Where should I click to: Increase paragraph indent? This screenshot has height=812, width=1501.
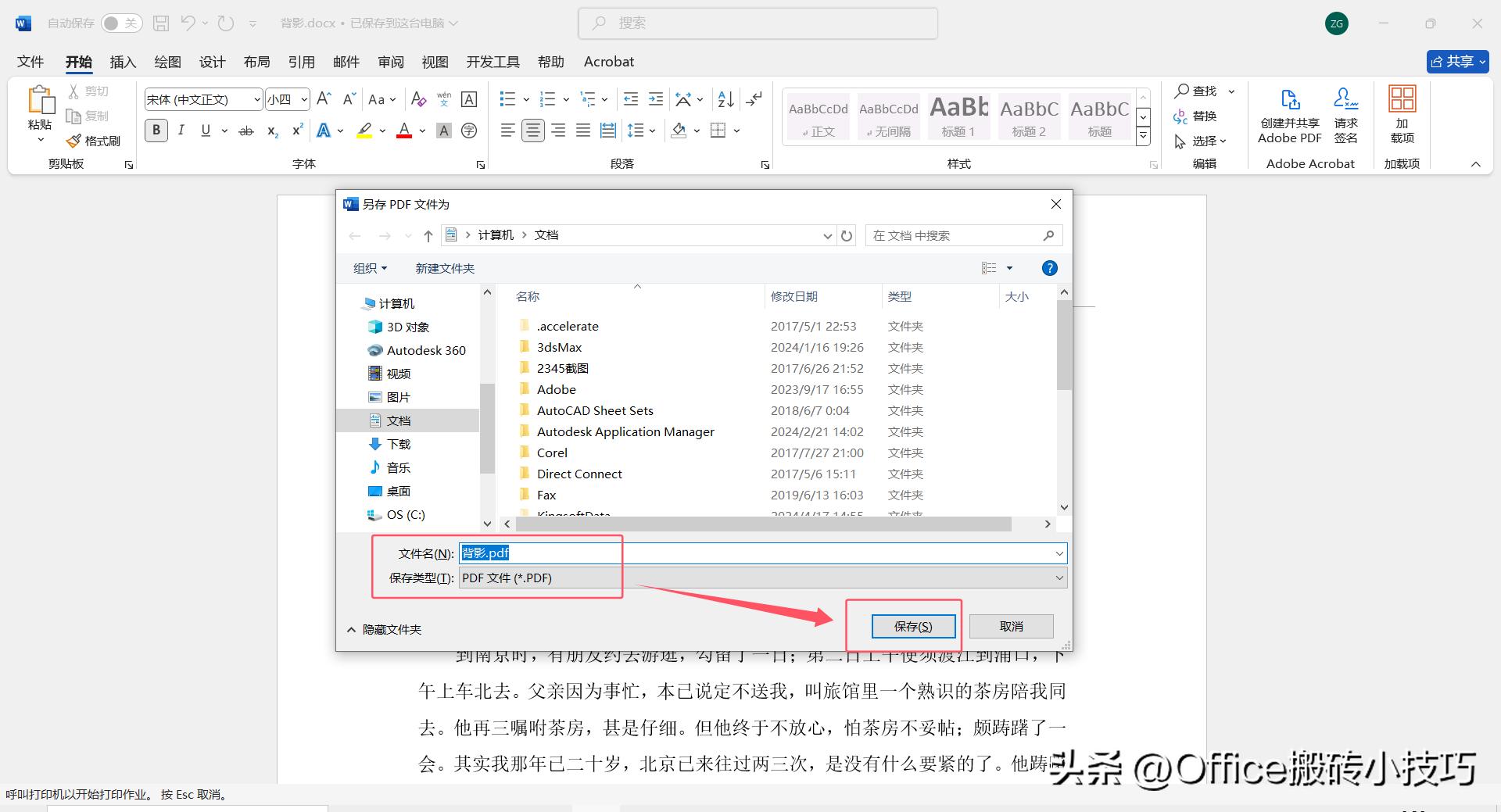pyautogui.click(x=656, y=99)
